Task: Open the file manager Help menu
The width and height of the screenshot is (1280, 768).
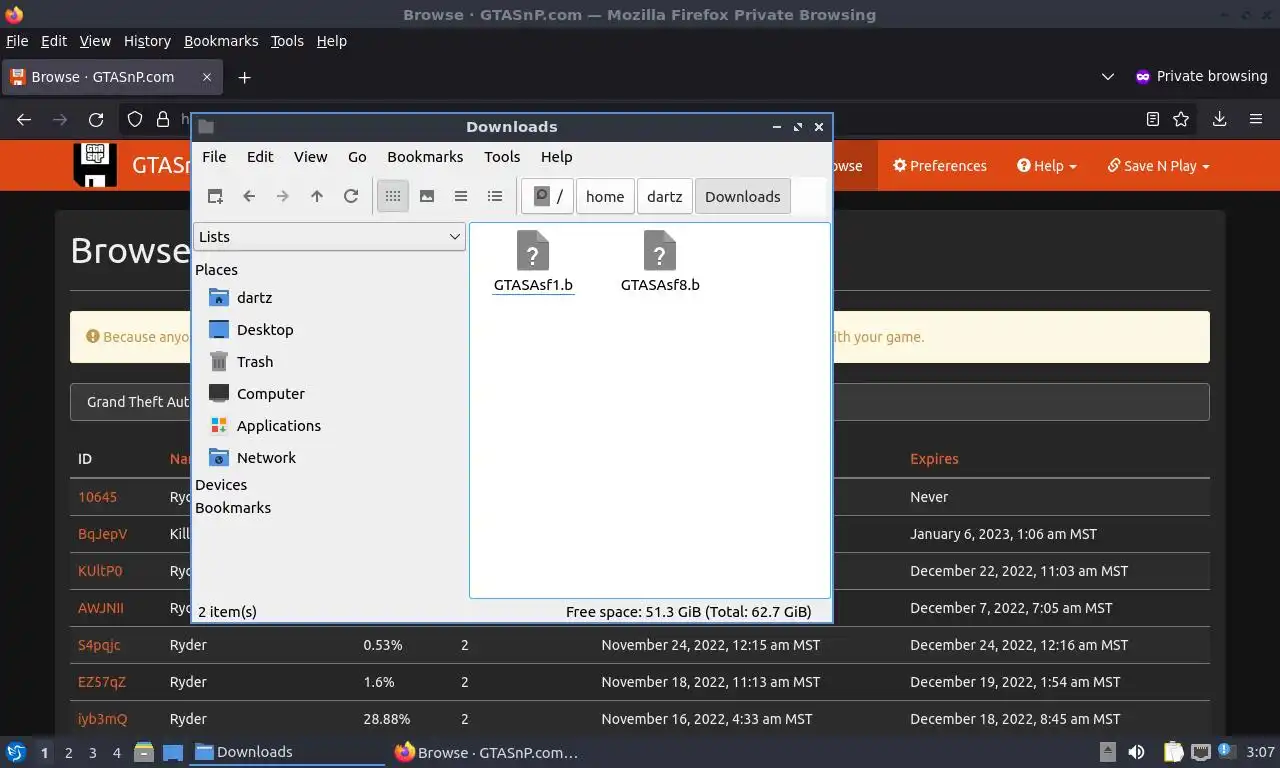Action: pyautogui.click(x=556, y=157)
